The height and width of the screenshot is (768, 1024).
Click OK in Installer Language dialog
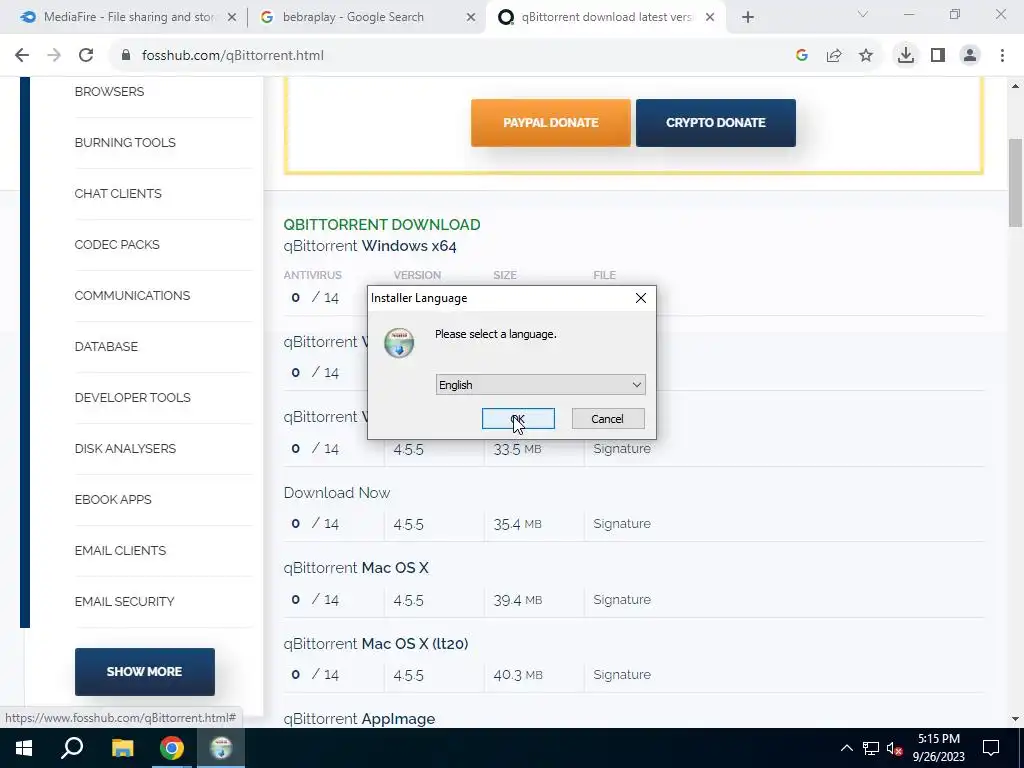518,419
